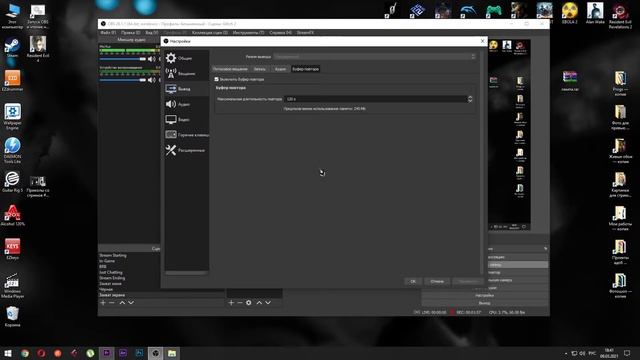Image resolution: width=640 pixels, height=360 pixels.
Task: Mute the Desktop Audio speaker icon in OBS mixer
Action: coord(151,80)
